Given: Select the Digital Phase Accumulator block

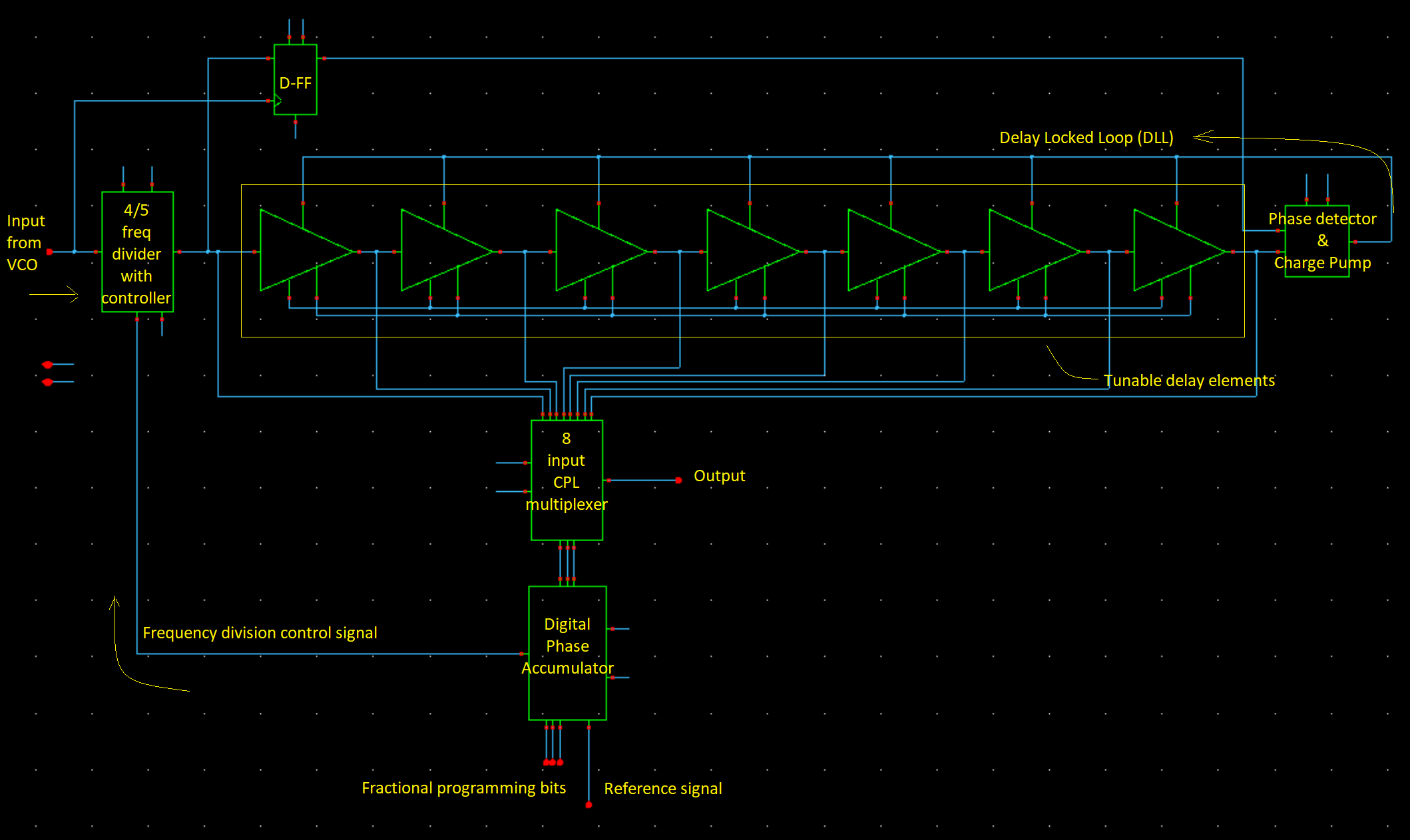Looking at the screenshot, I should click(x=567, y=652).
